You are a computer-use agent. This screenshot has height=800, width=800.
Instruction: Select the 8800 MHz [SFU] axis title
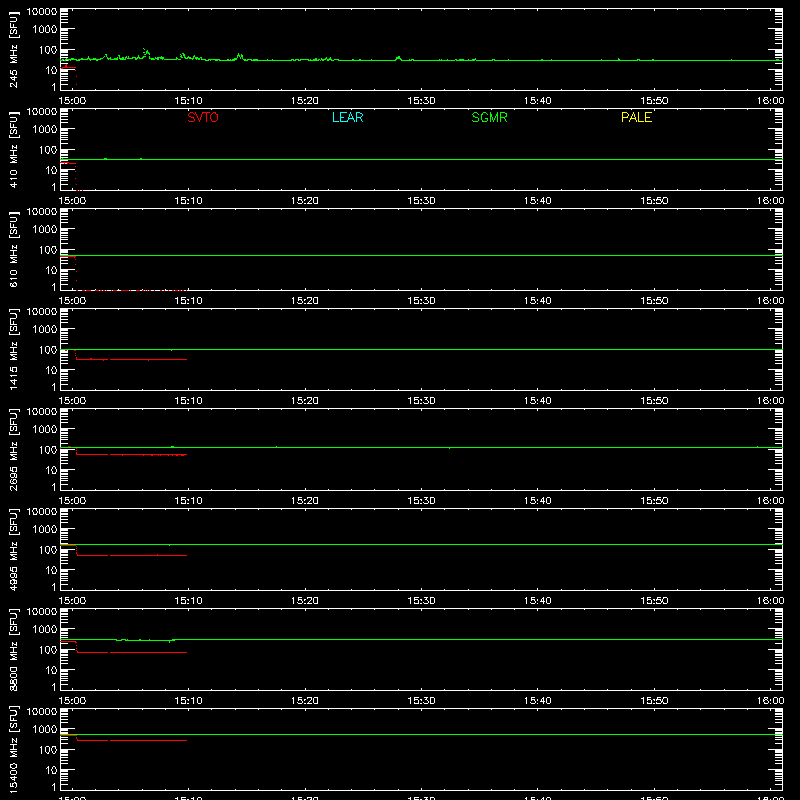coord(13,649)
